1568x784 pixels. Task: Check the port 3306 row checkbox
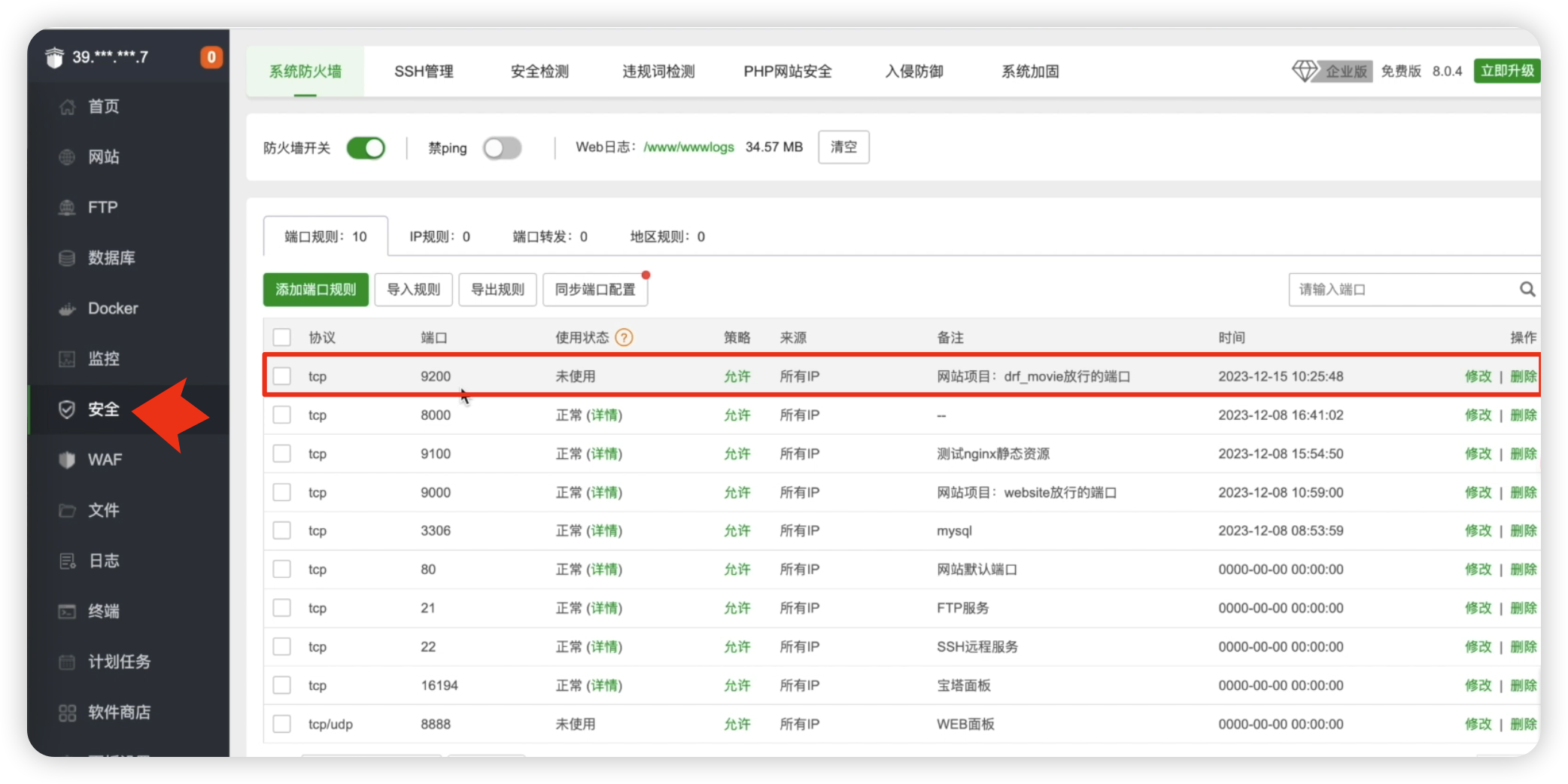click(x=282, y=530)
